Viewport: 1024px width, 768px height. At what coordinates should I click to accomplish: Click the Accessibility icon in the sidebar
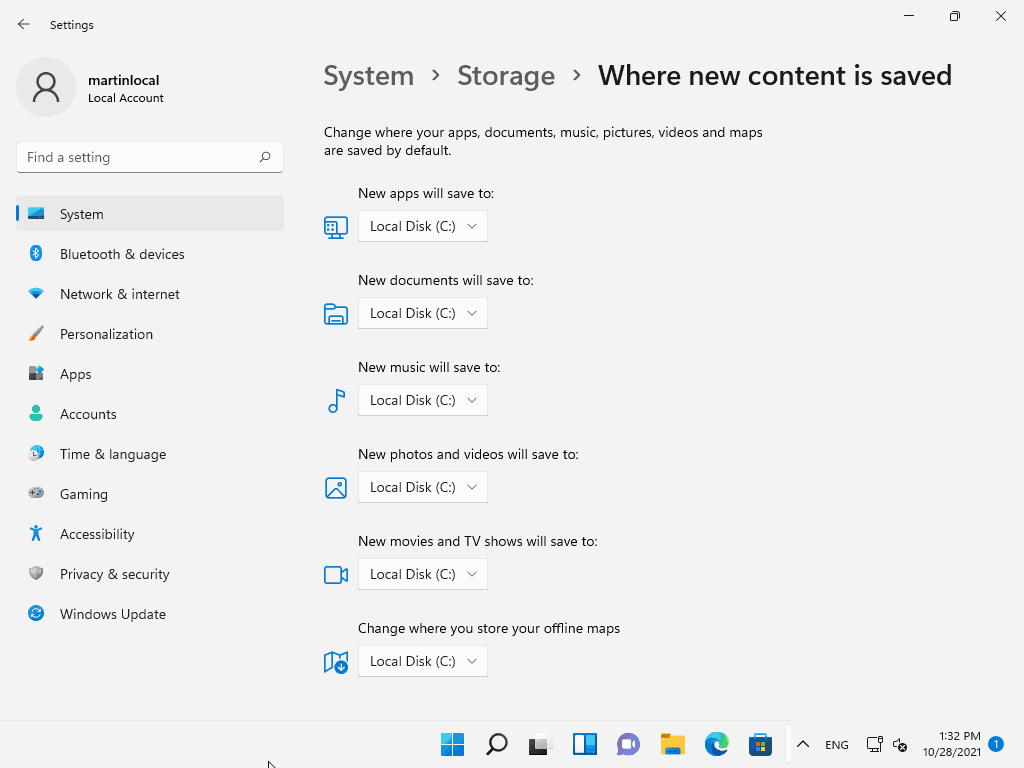pyautogui.click(x=36, y=534)
